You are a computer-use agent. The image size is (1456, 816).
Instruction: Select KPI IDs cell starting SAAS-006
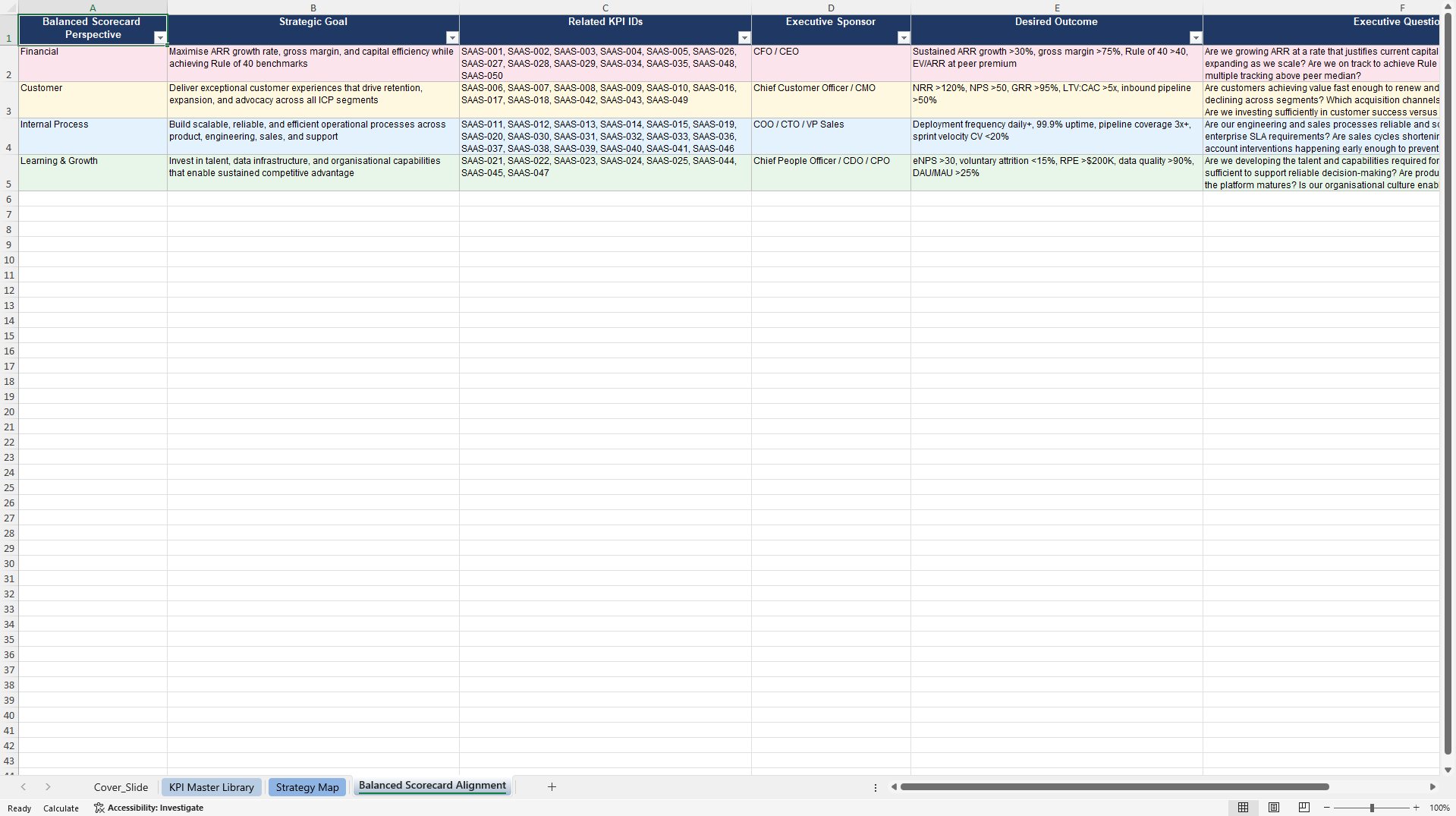(605, 100)
